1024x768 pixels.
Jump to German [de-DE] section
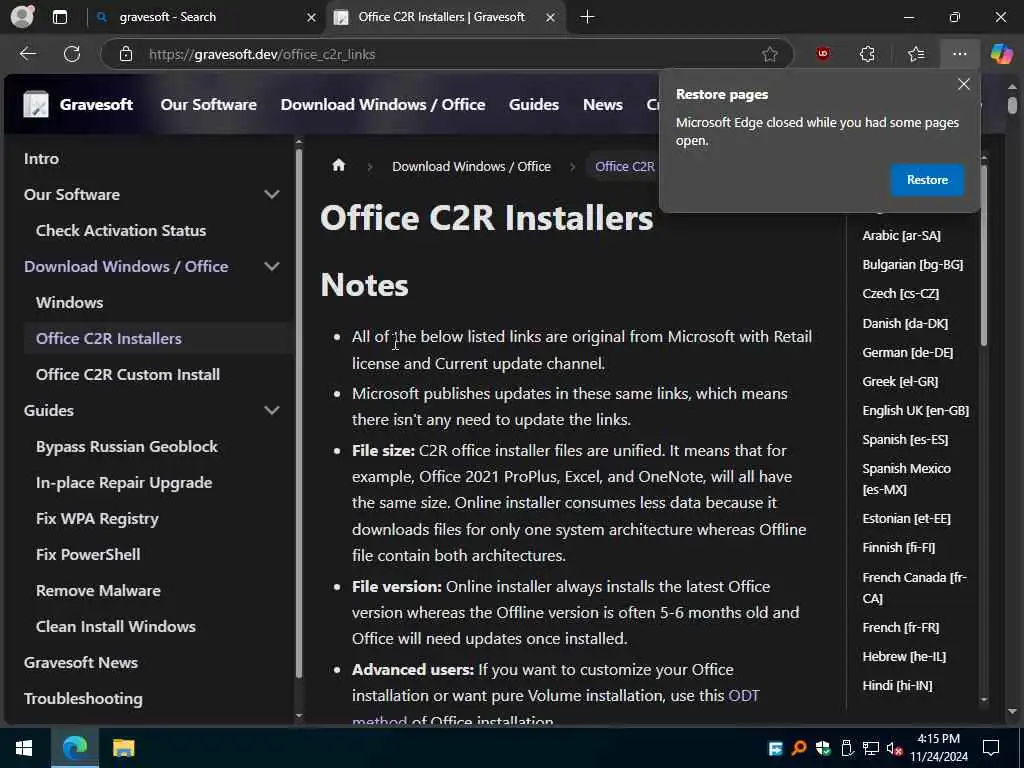coord(907,353)
